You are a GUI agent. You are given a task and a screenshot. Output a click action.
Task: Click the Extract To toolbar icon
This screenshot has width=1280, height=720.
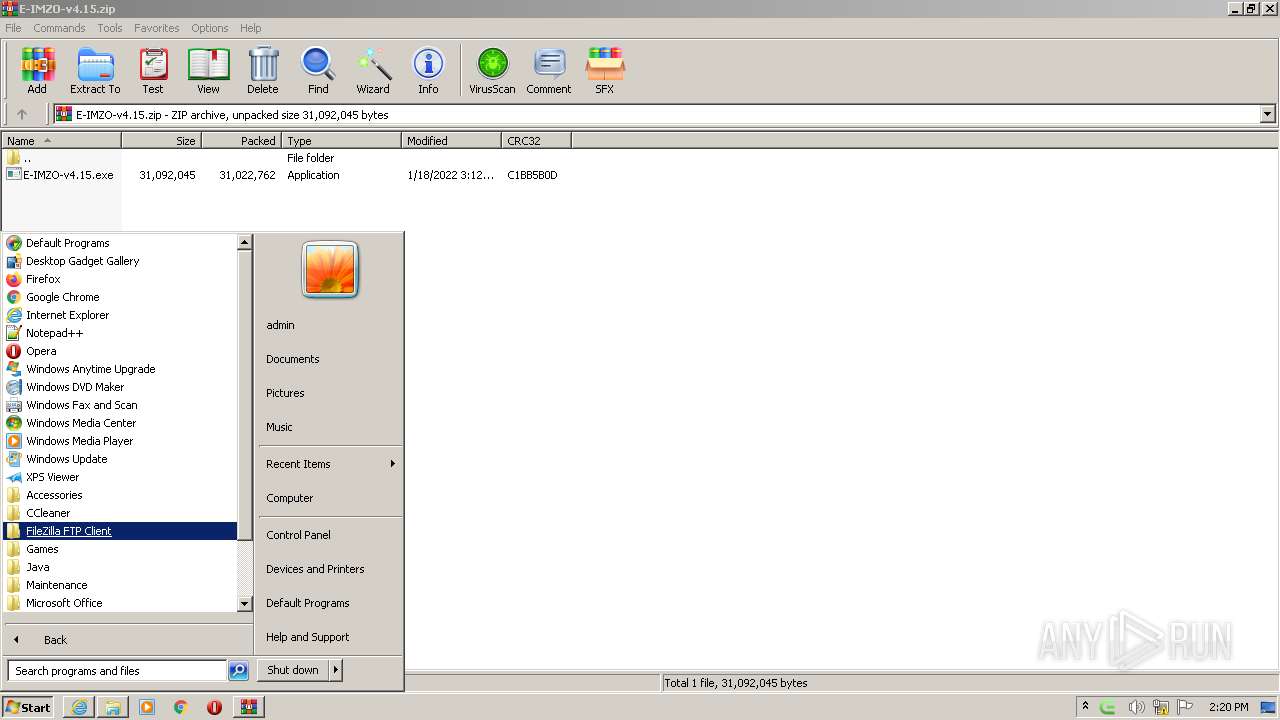(95, 70)
